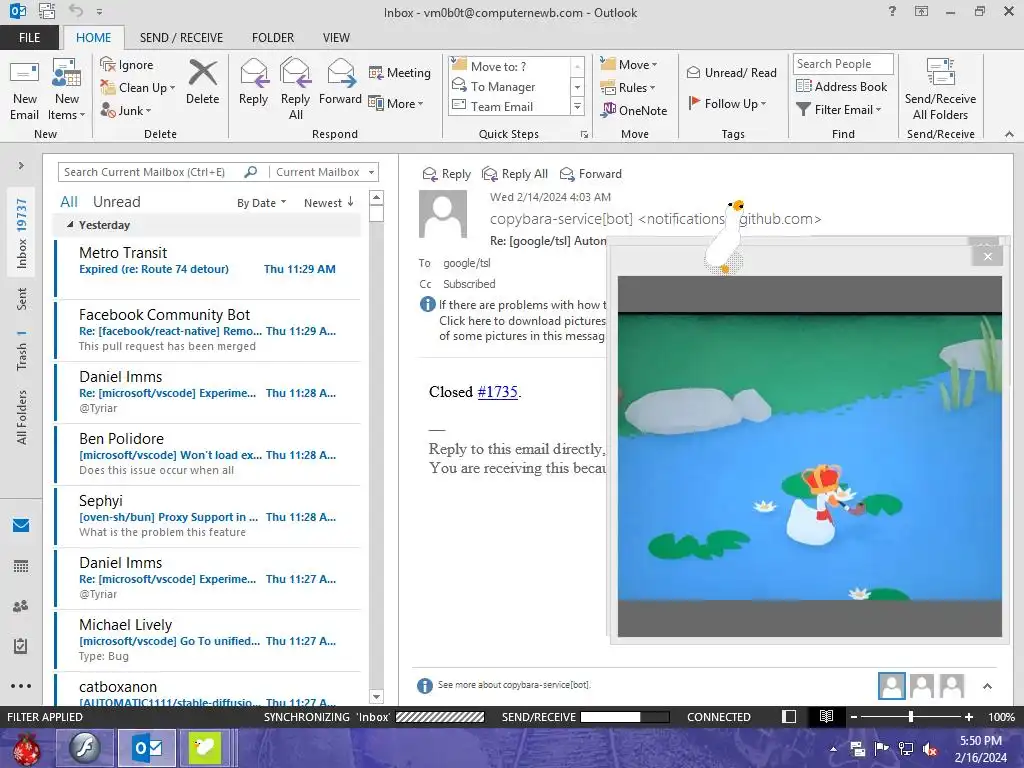Delete the selected message
The image size is (1024, 768).
coord(202,82)
